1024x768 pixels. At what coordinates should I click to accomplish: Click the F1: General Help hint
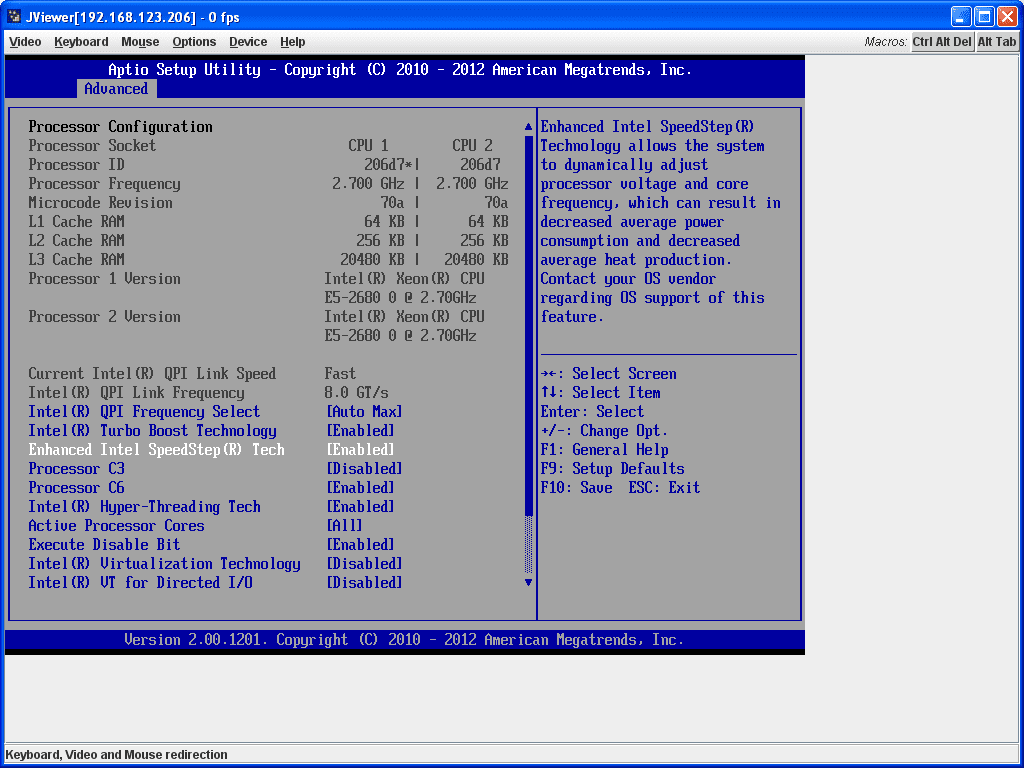(x=605, y=450)
